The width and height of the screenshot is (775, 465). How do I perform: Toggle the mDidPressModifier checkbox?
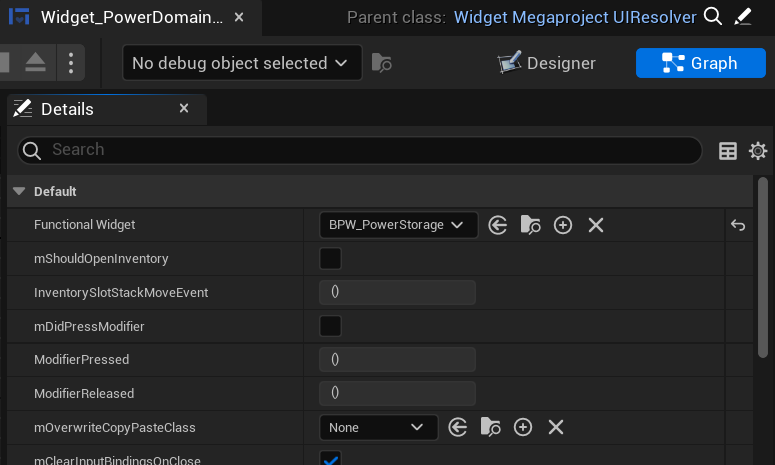pos(330,326)
